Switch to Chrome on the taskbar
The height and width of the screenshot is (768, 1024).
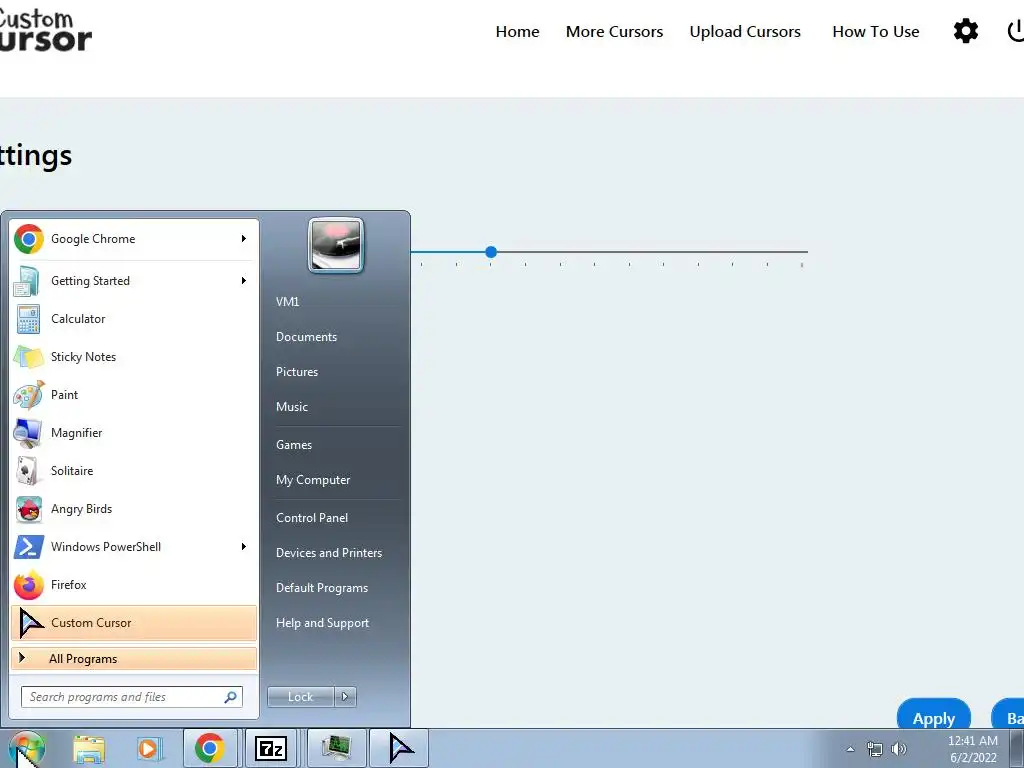(210, 748)
